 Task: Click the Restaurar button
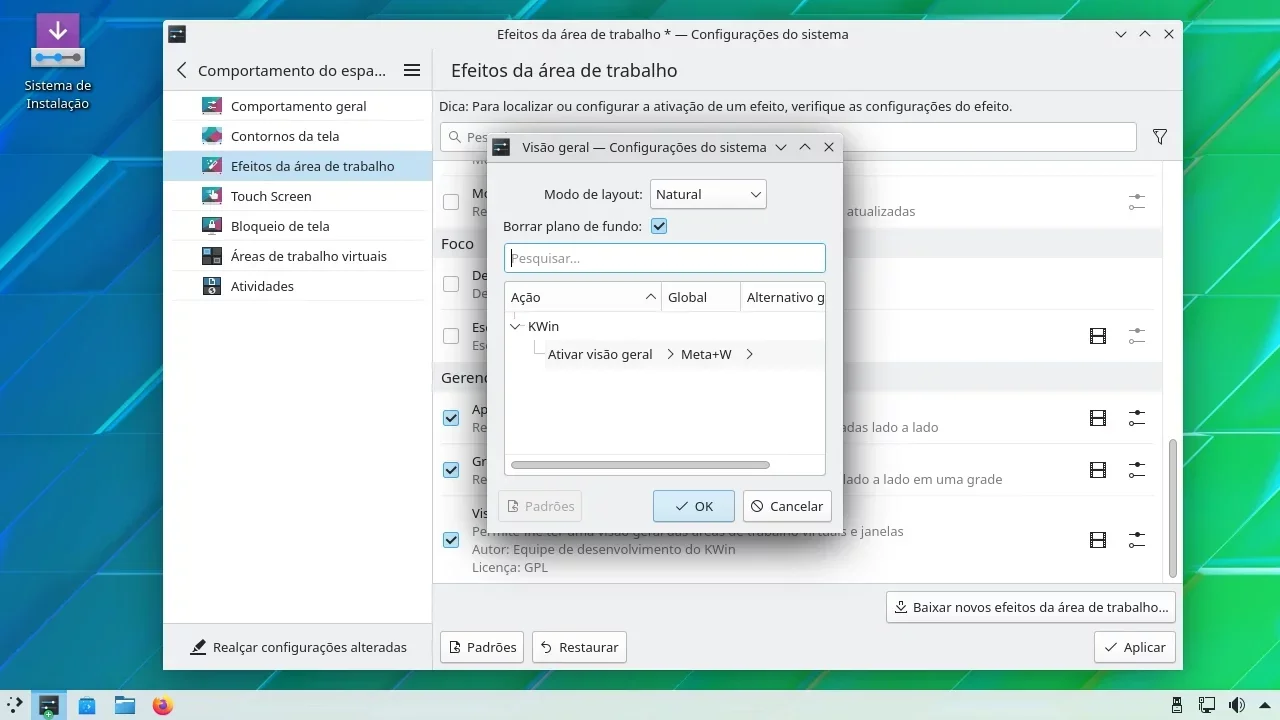click(x=579, y=647)
